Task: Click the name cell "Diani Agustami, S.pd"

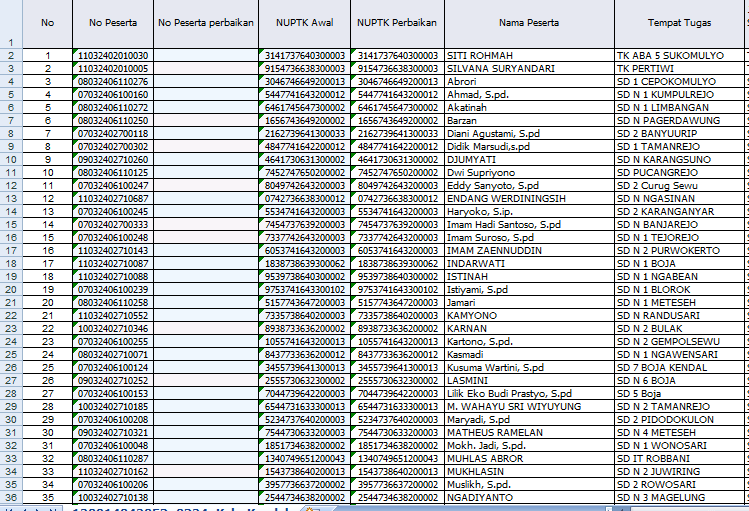Action: pyautogui.click(x=529, y=134)
